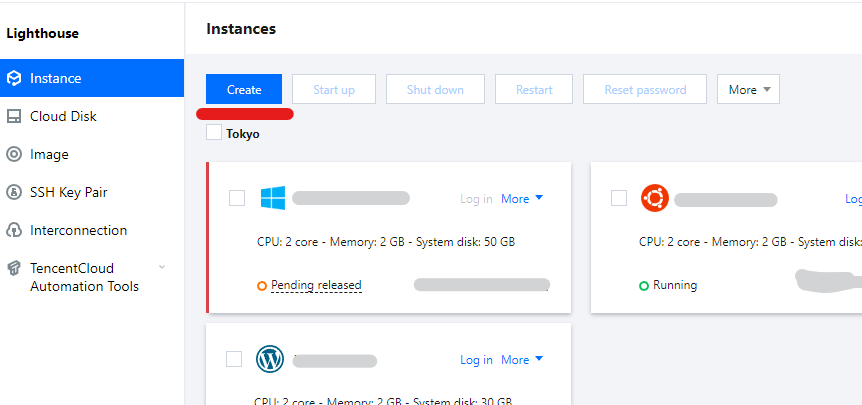Click the Start up button

pos(334,90)
